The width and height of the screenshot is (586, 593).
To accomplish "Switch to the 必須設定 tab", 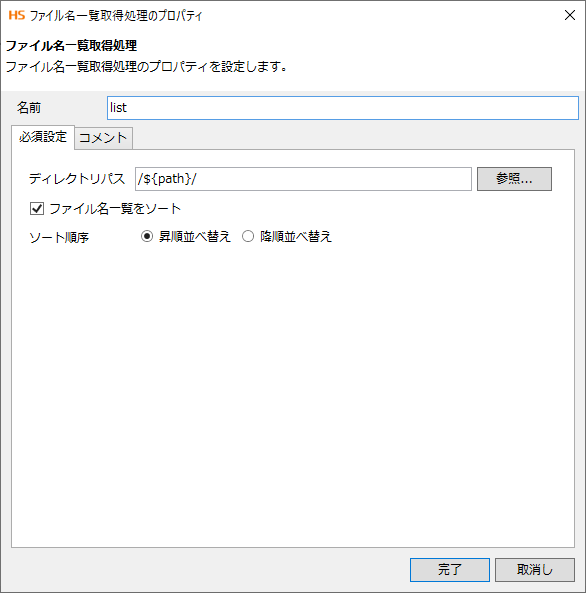I will pos(43,137).
